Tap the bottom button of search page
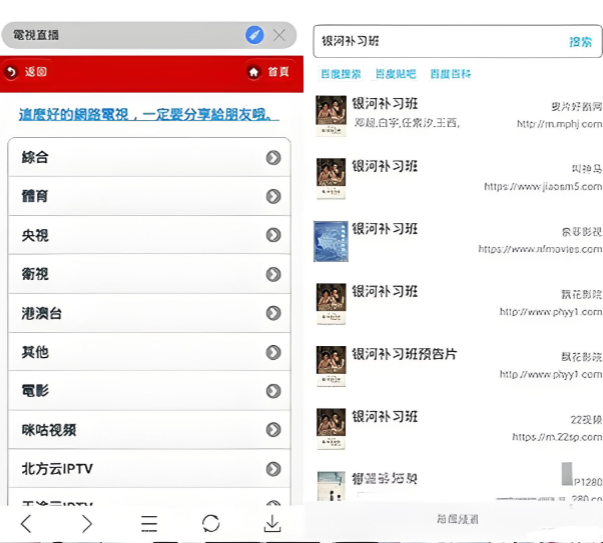This screenshot has width=603, height=543. [457, 519]
